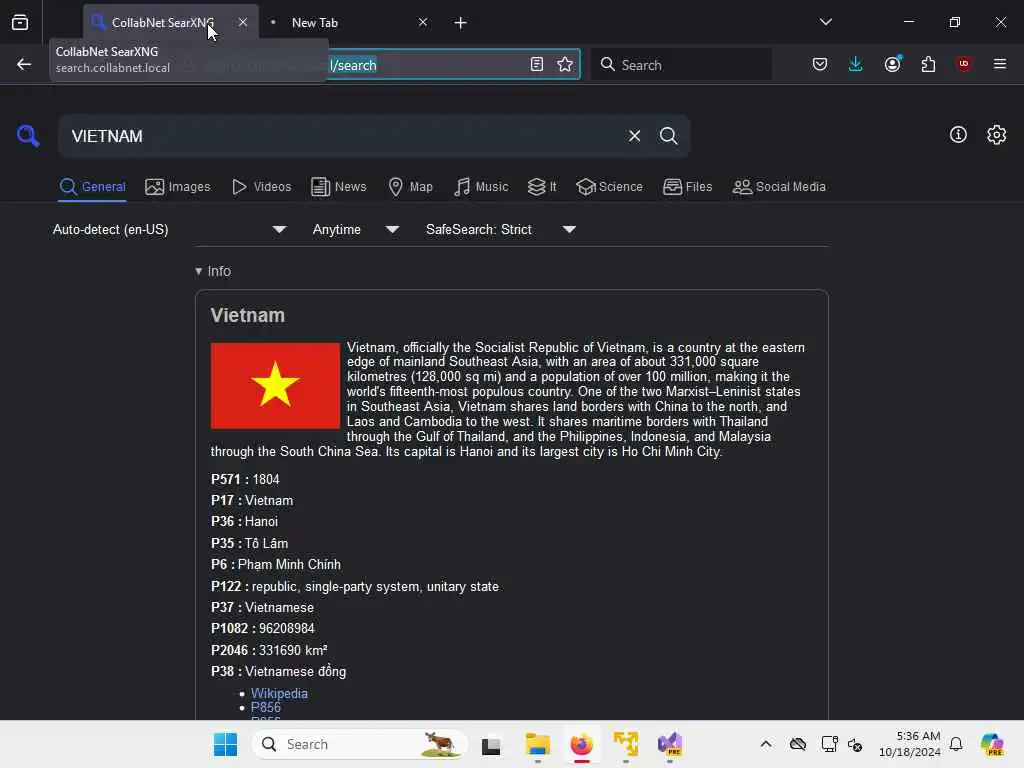This screenshot has width=1024, height=768.
Task: Switch to Files category
Action: click(687, 187)
